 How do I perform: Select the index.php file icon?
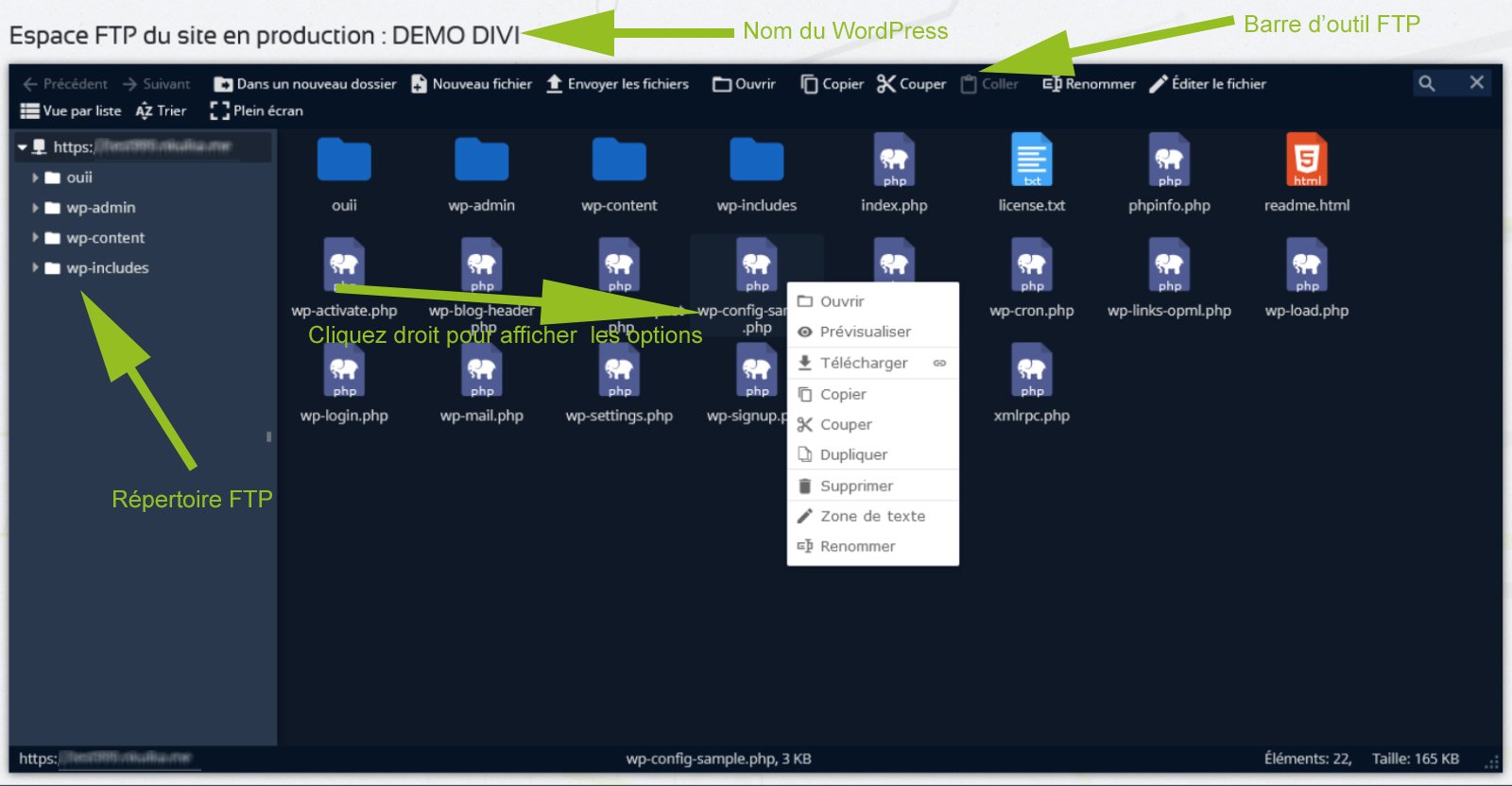pyautogui.click(x=894, y=160)
